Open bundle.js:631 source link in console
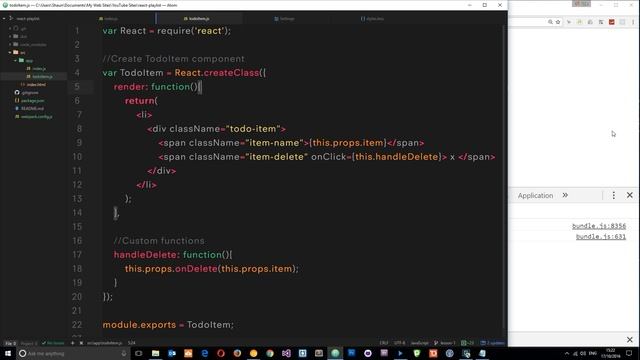The image size is (640, 360). (x=601, y=237)
